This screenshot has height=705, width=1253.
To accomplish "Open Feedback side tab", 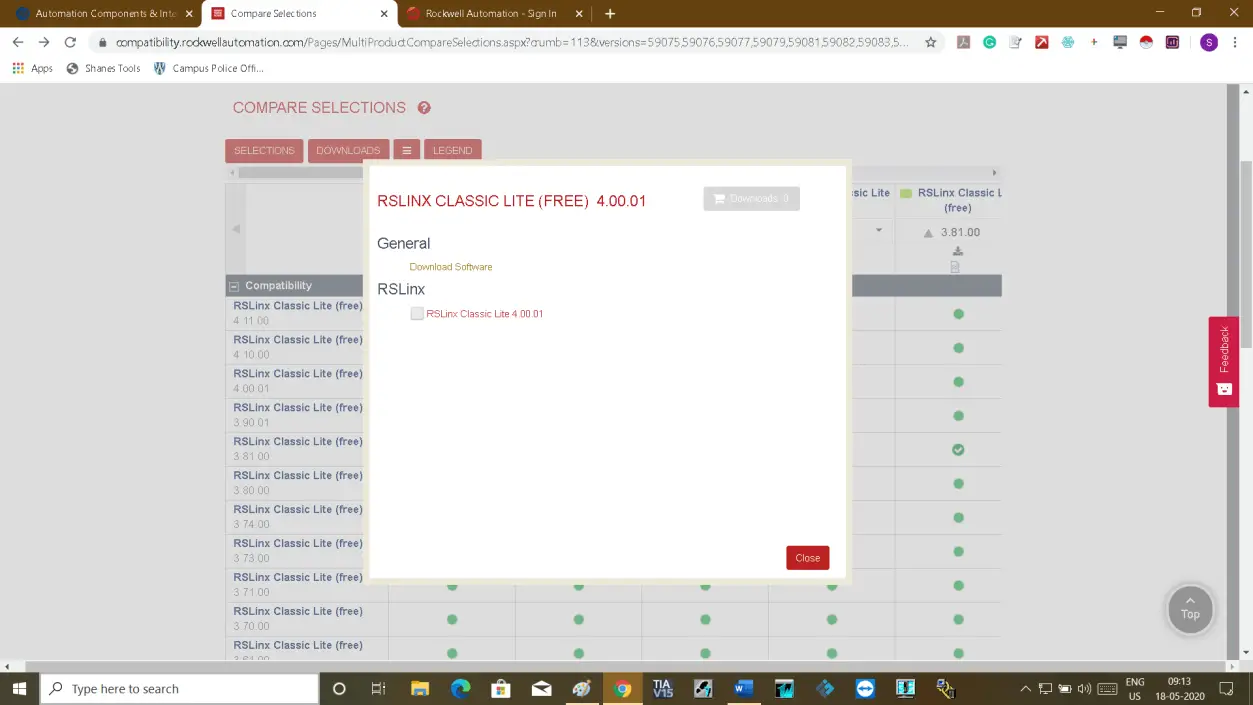I will [1224, 362].
